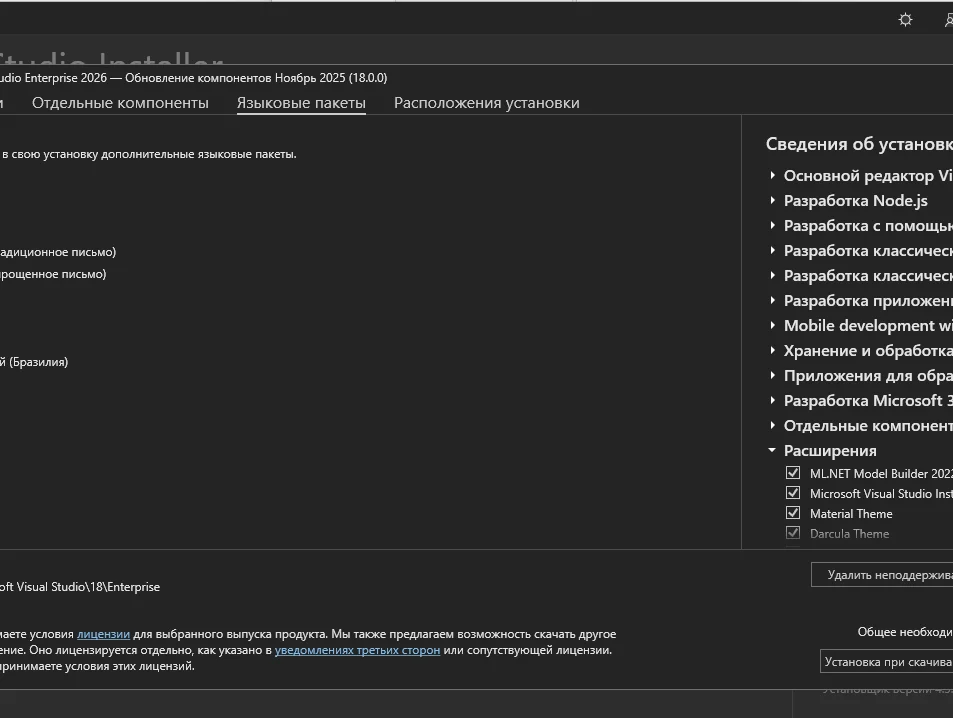The image size is (953, 718).
Task: Open the Языковые пакеты tab
Action: tap(301, 103)
